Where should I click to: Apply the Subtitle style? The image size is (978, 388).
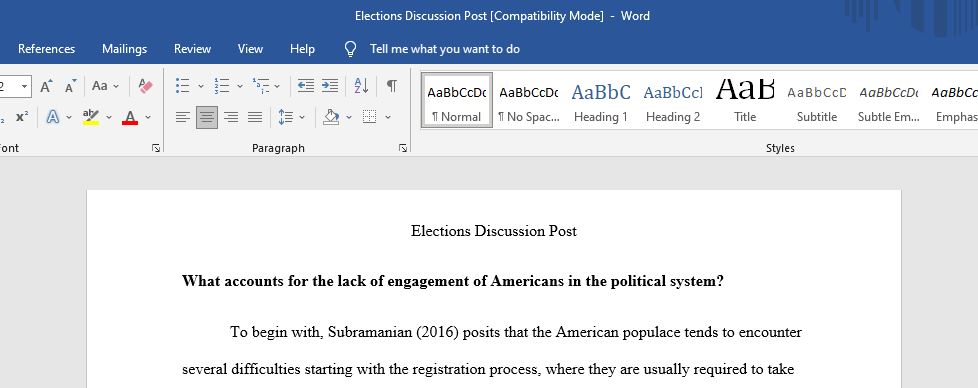(x=816, y=100)
